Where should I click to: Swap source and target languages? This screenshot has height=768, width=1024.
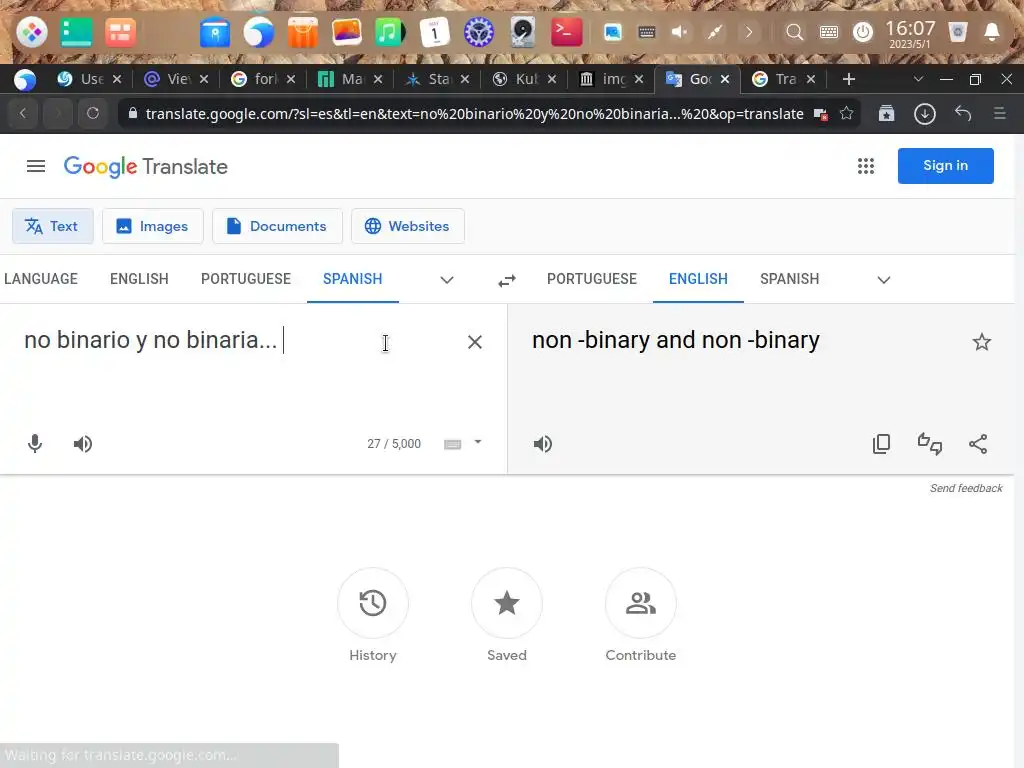pos(507,280)
